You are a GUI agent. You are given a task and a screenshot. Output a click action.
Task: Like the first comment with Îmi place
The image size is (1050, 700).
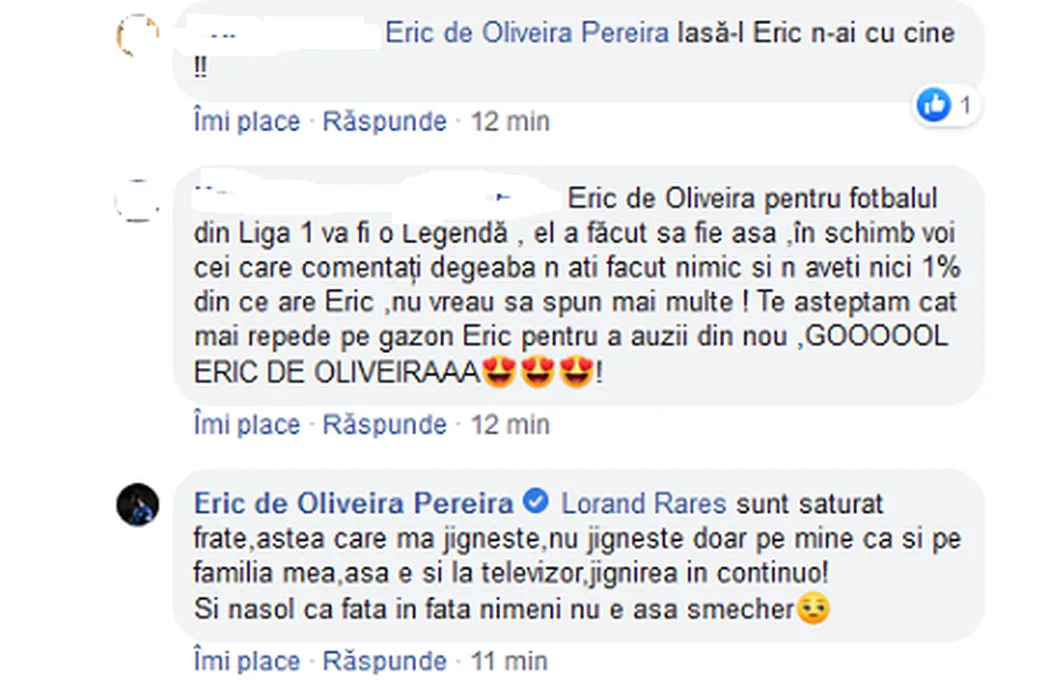247,121
